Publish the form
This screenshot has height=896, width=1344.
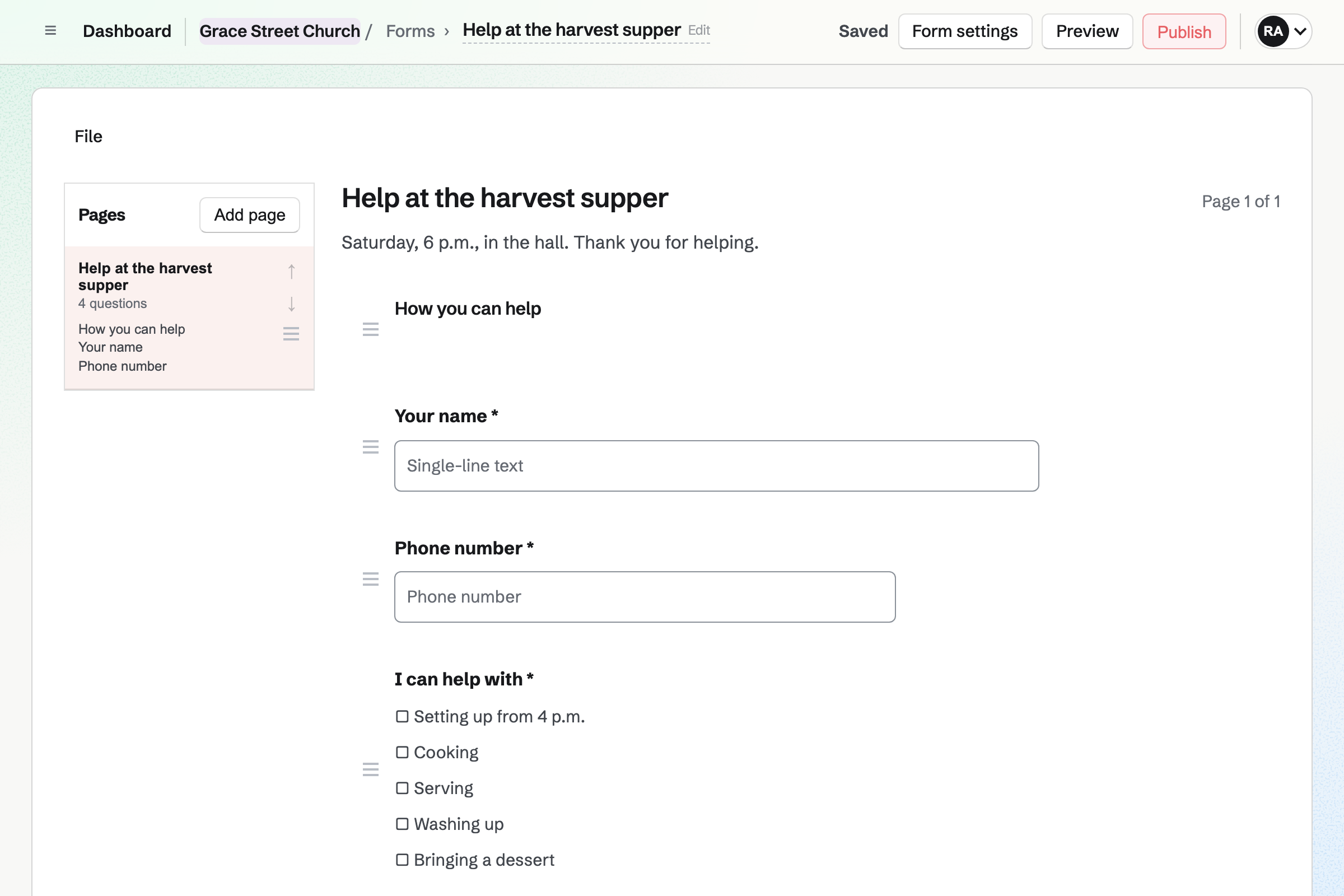pyautogui.click(x=1184, y=31)
